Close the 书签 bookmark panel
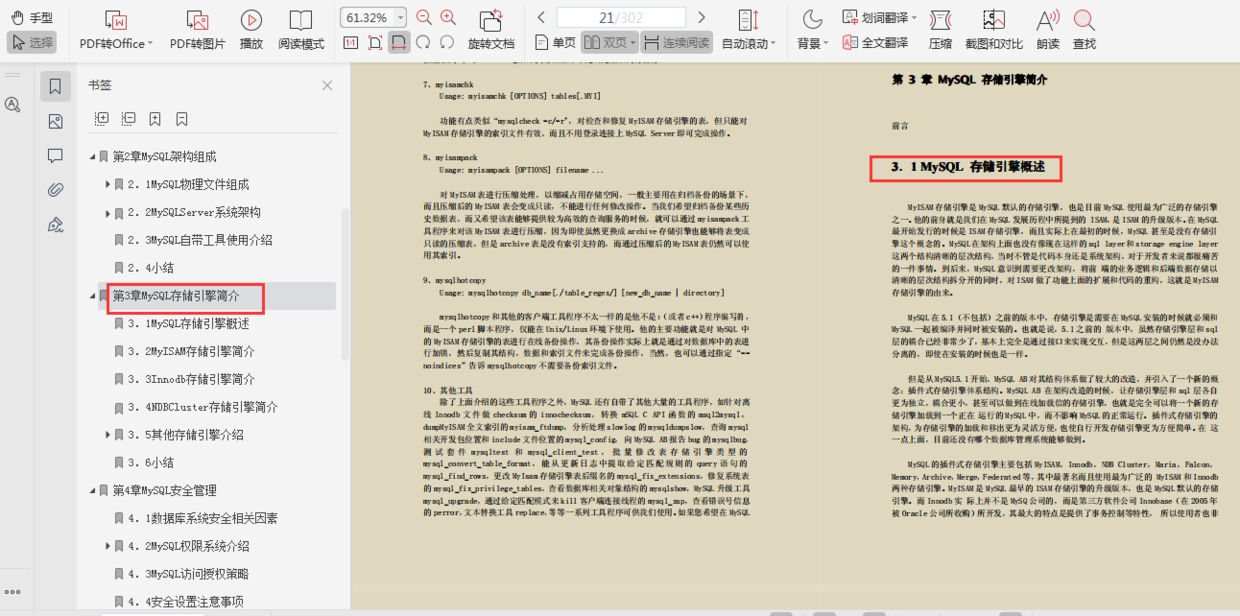Screen dimensions: 1240x616 [x=327, y=85]
